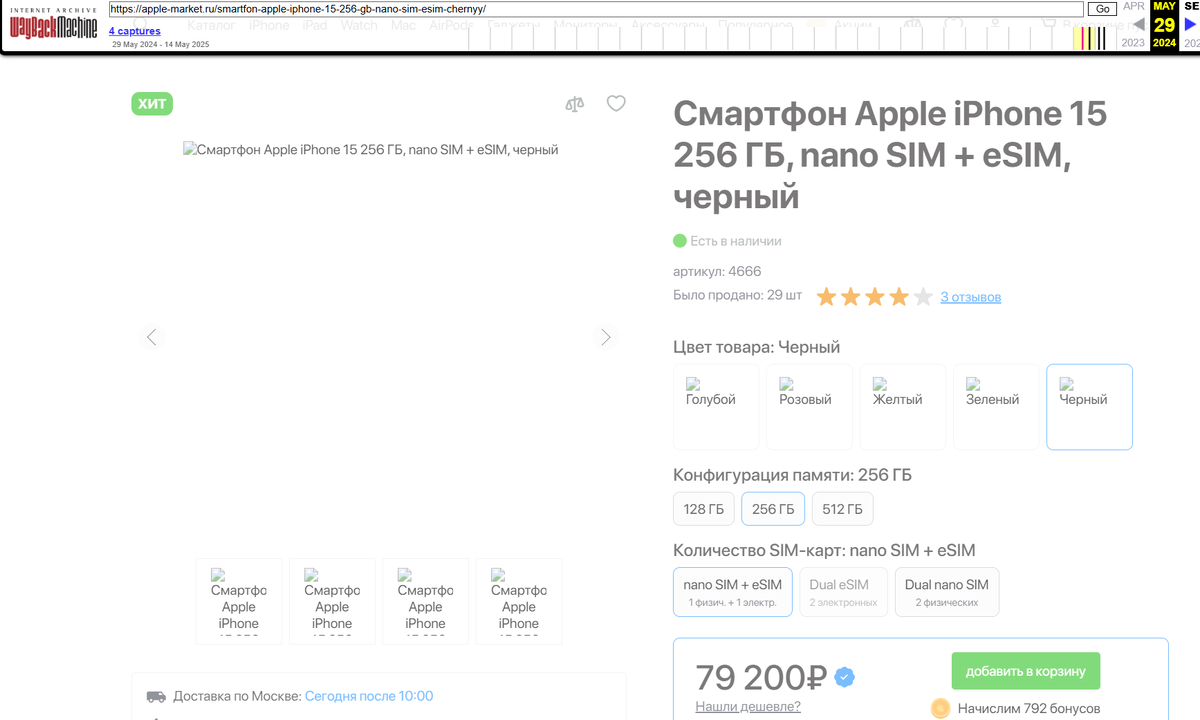This screenshot has width=1200, height=720.
Task: Show next product photo with right arrow
Action: point(606,337)
